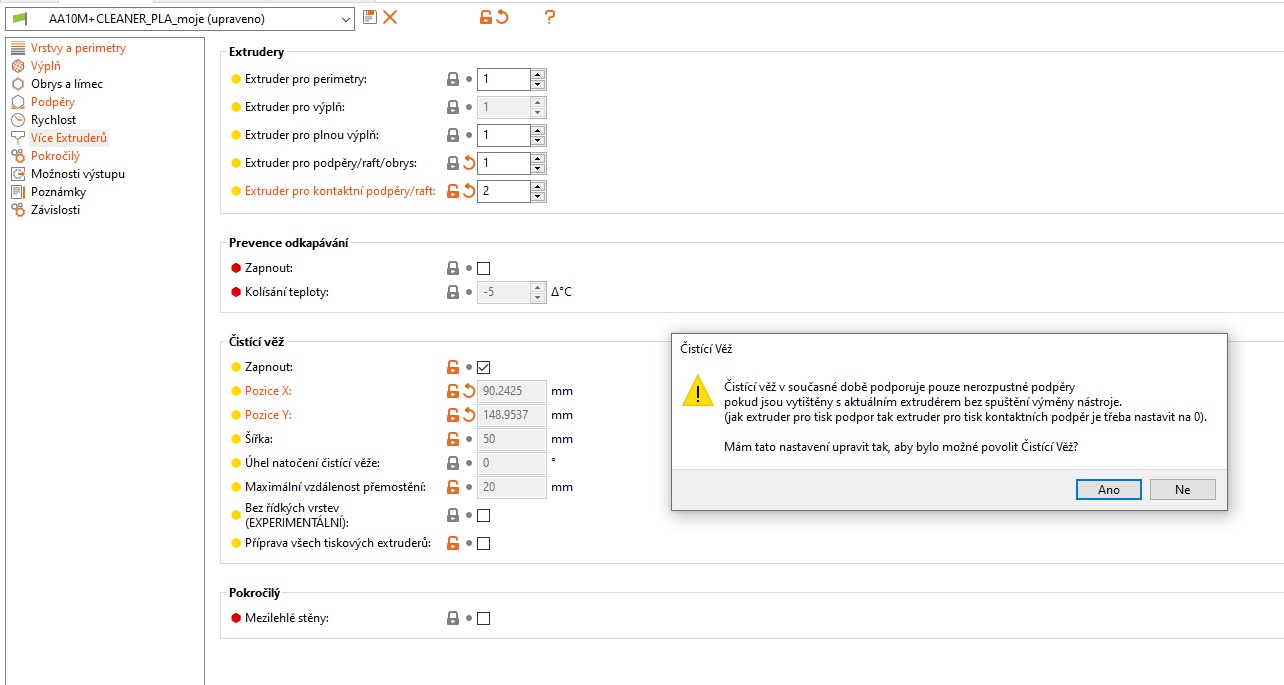Click the lock icon beside Extruder pro perimetry

click(453, 79)
